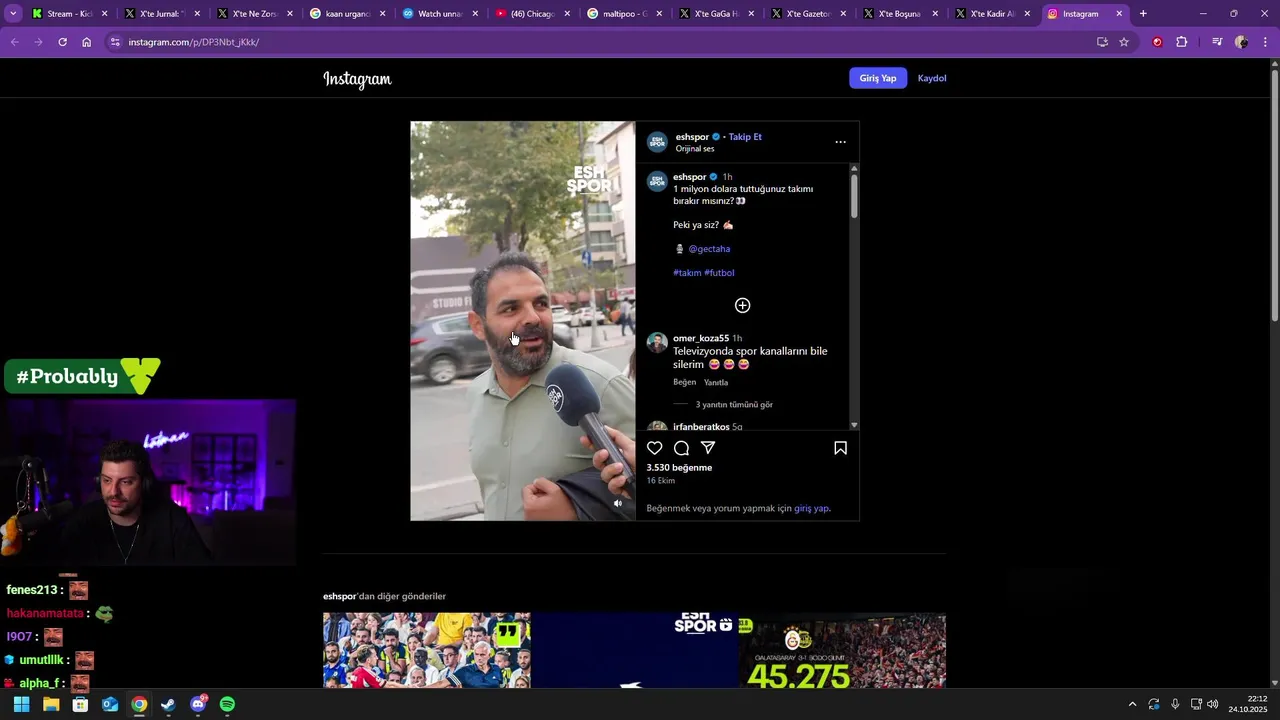This screenshot has height=720, width=1280.
Task: Go to Instagram home via logo
Action: point(357,79)
